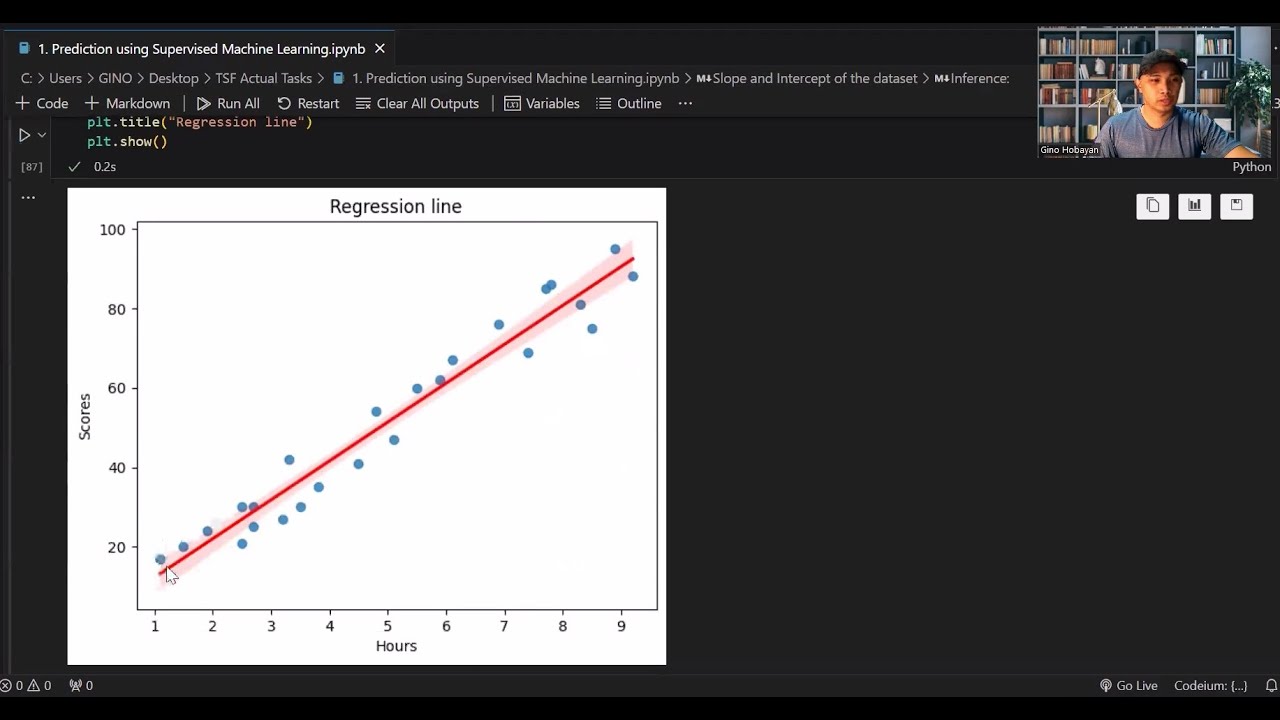Image resolution: width=1280 pixels, height=720 pixels.
Task: Open the Users breadcrumb segment
Action: (65, 78)
